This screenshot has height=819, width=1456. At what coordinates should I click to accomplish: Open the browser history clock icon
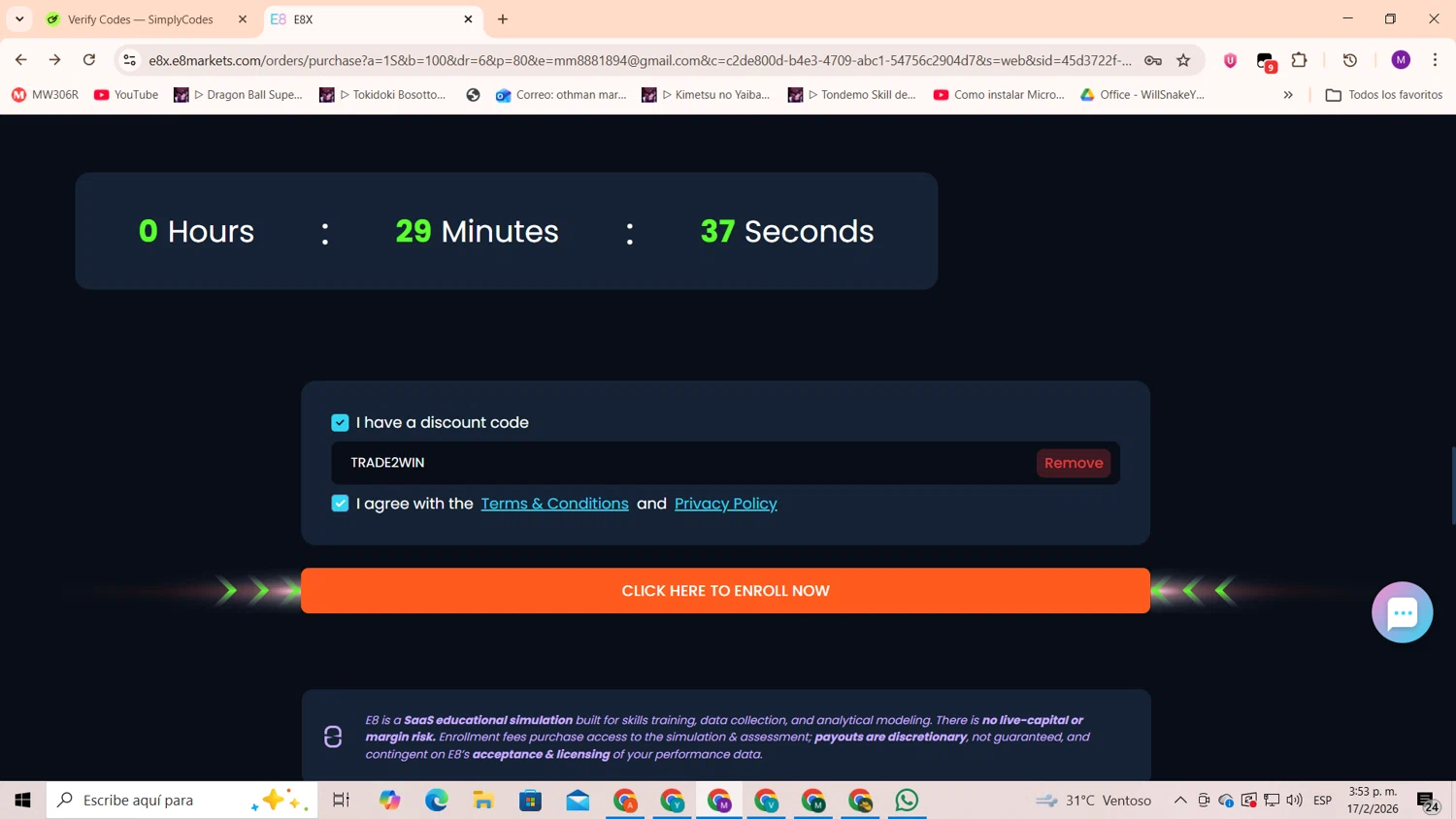coord(1350,60)
